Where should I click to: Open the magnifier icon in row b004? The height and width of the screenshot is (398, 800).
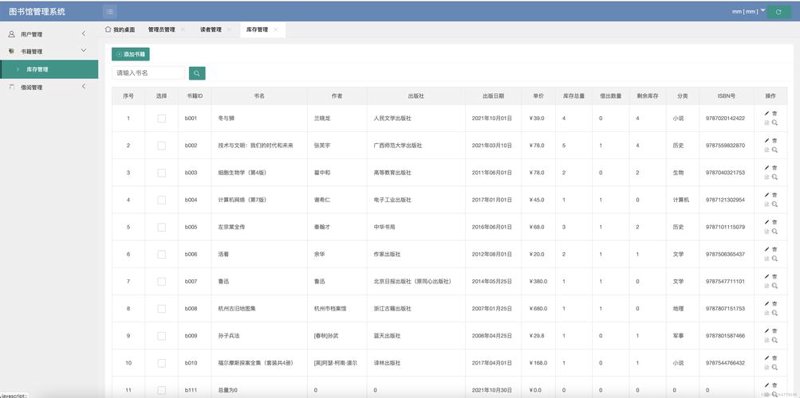774,204
